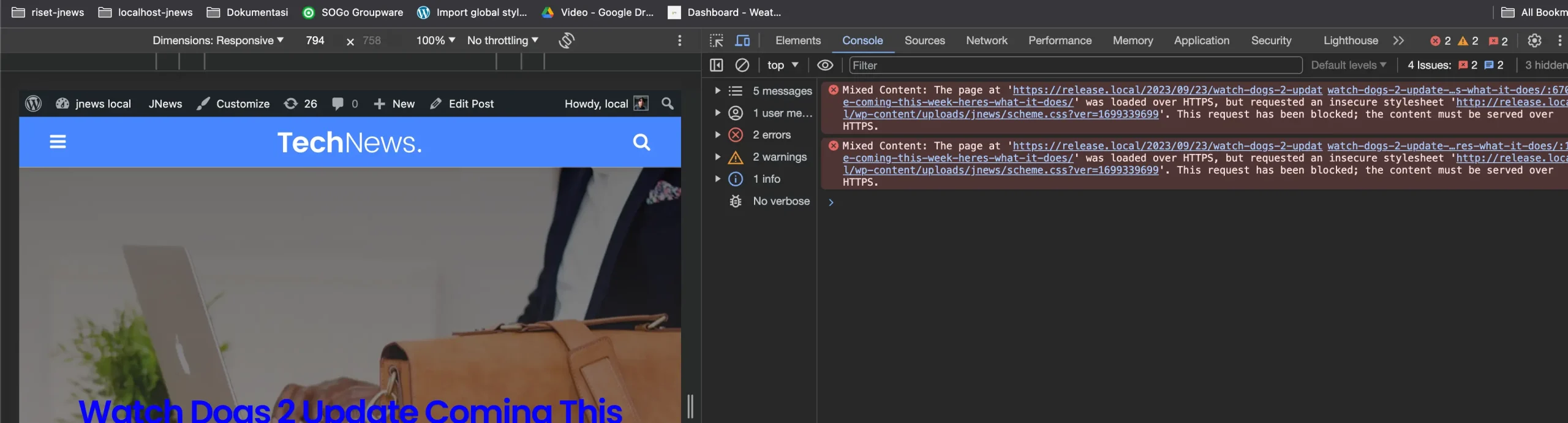Open the updates refresh icon showing 26
1568x423 pixels.
click(x=291, y=104)
